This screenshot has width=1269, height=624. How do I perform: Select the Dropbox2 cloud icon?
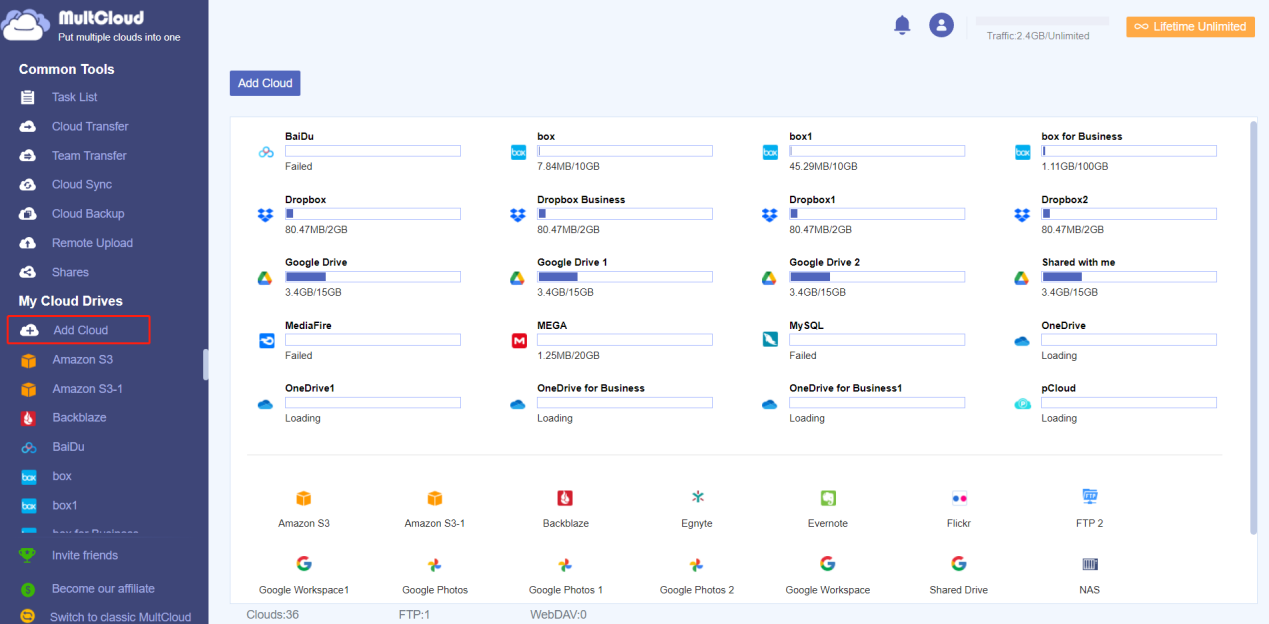tap(1022, 215)
